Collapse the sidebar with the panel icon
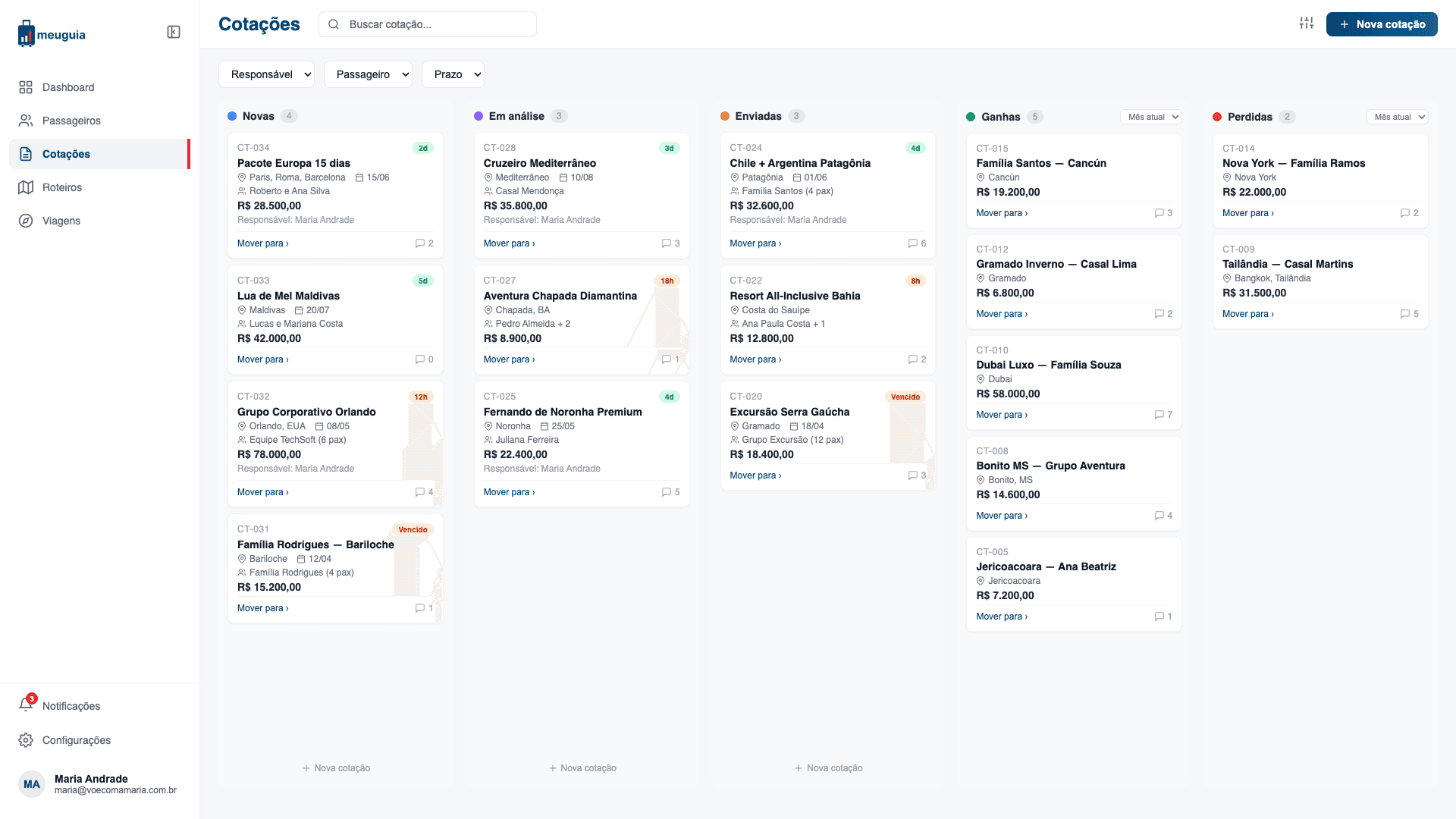This screenshot has height=819, width=1456. pos(174,32)
